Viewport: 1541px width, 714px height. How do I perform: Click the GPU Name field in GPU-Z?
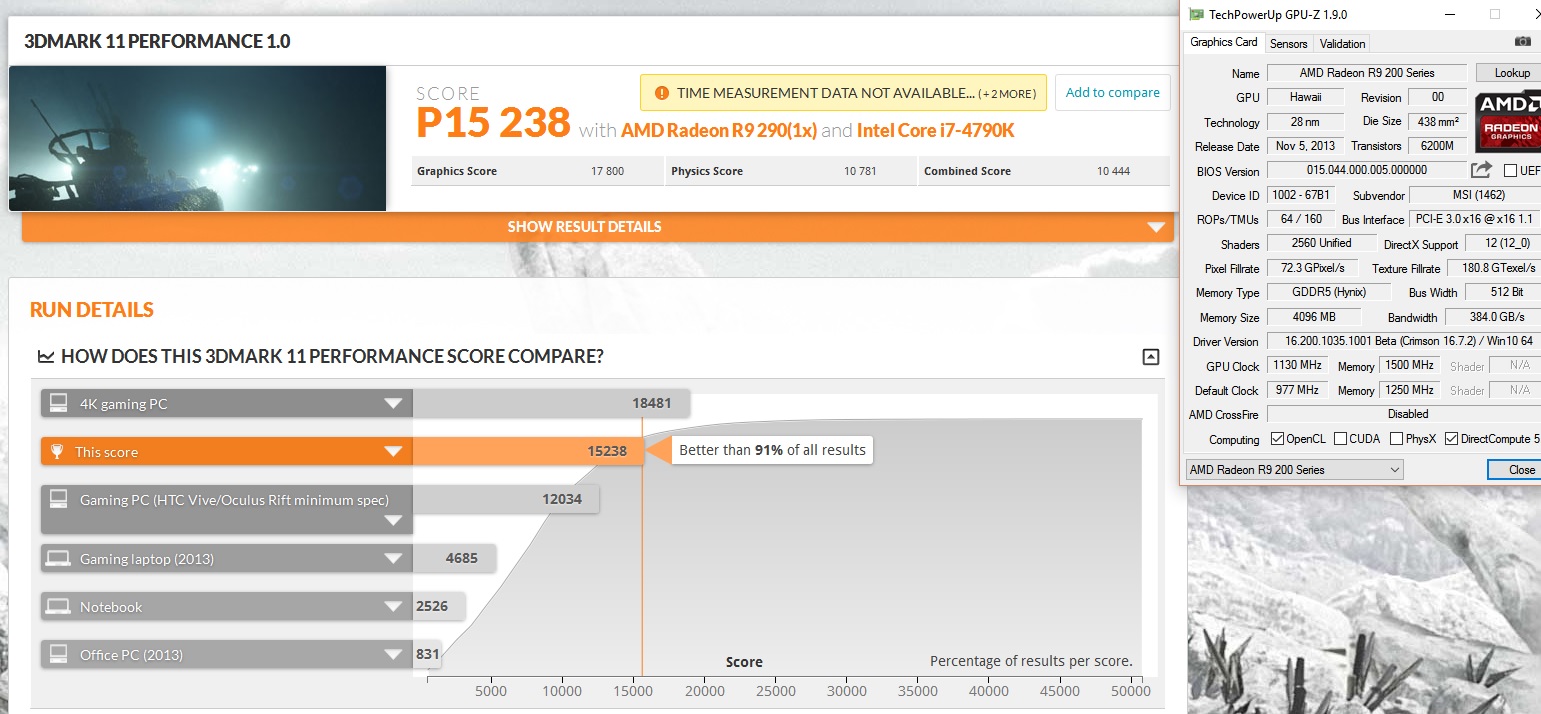pos(1367,73)
